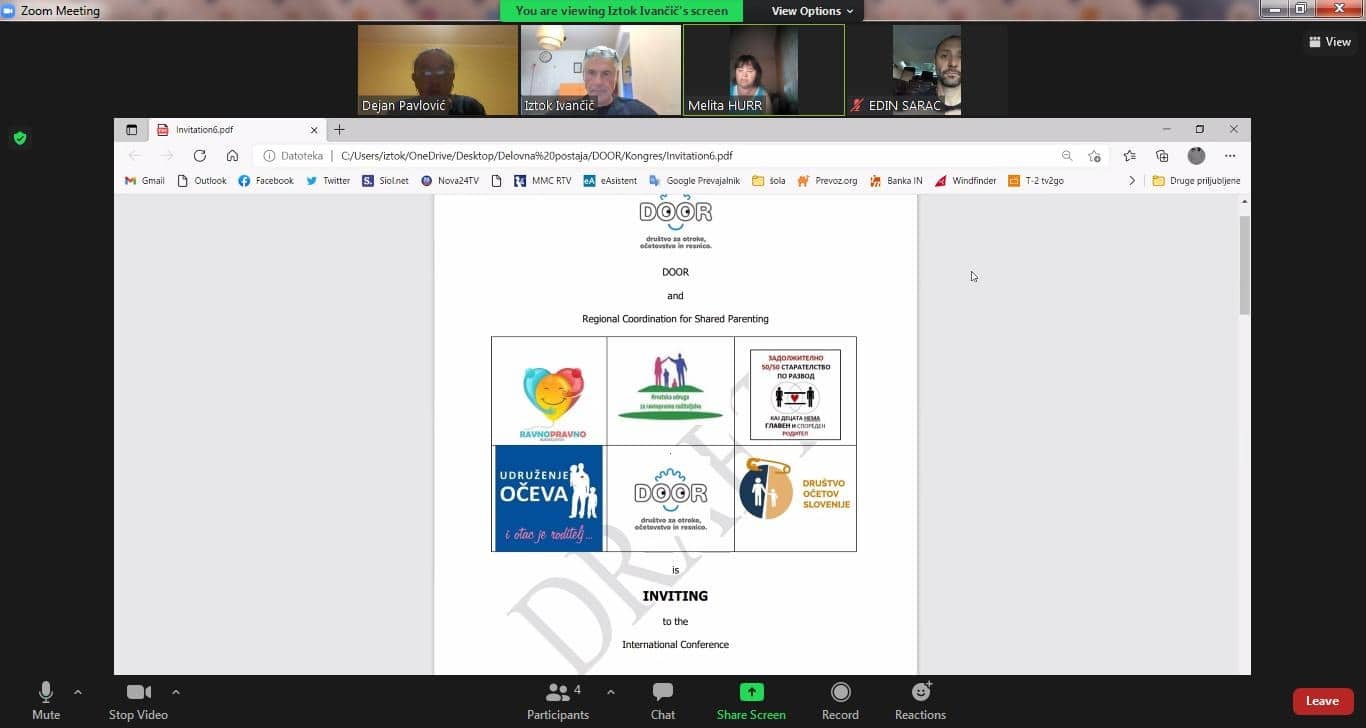The image size is (1366, 728).
Task: Open the Collections icon
Action: click(1162, 156)
